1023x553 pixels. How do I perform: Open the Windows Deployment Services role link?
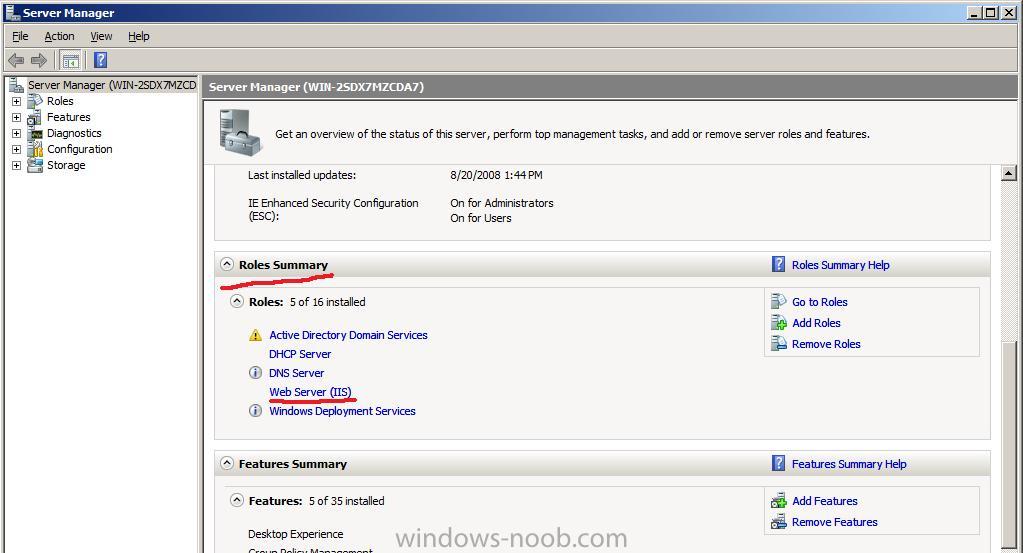pos(343,411)
